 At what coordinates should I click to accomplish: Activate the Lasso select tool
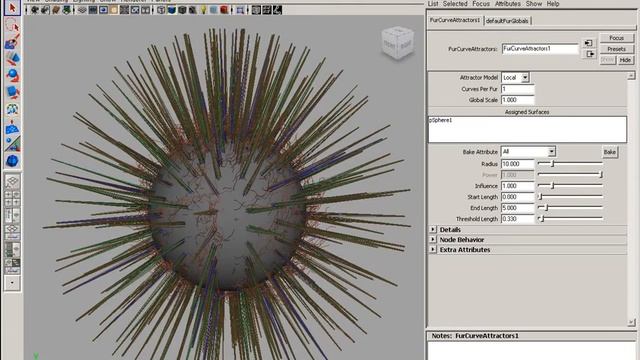tap(12, 26)
